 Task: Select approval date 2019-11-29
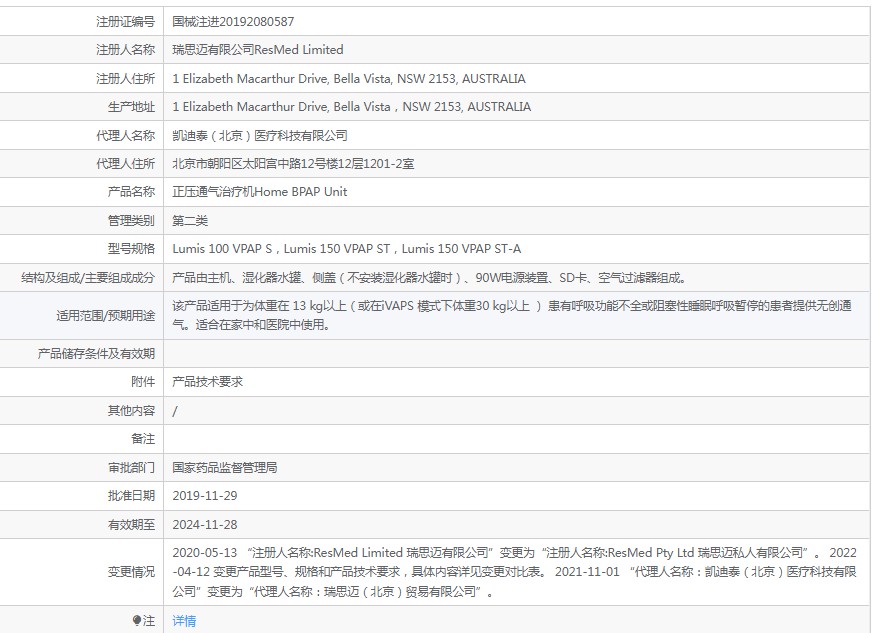tap(205, 495)
